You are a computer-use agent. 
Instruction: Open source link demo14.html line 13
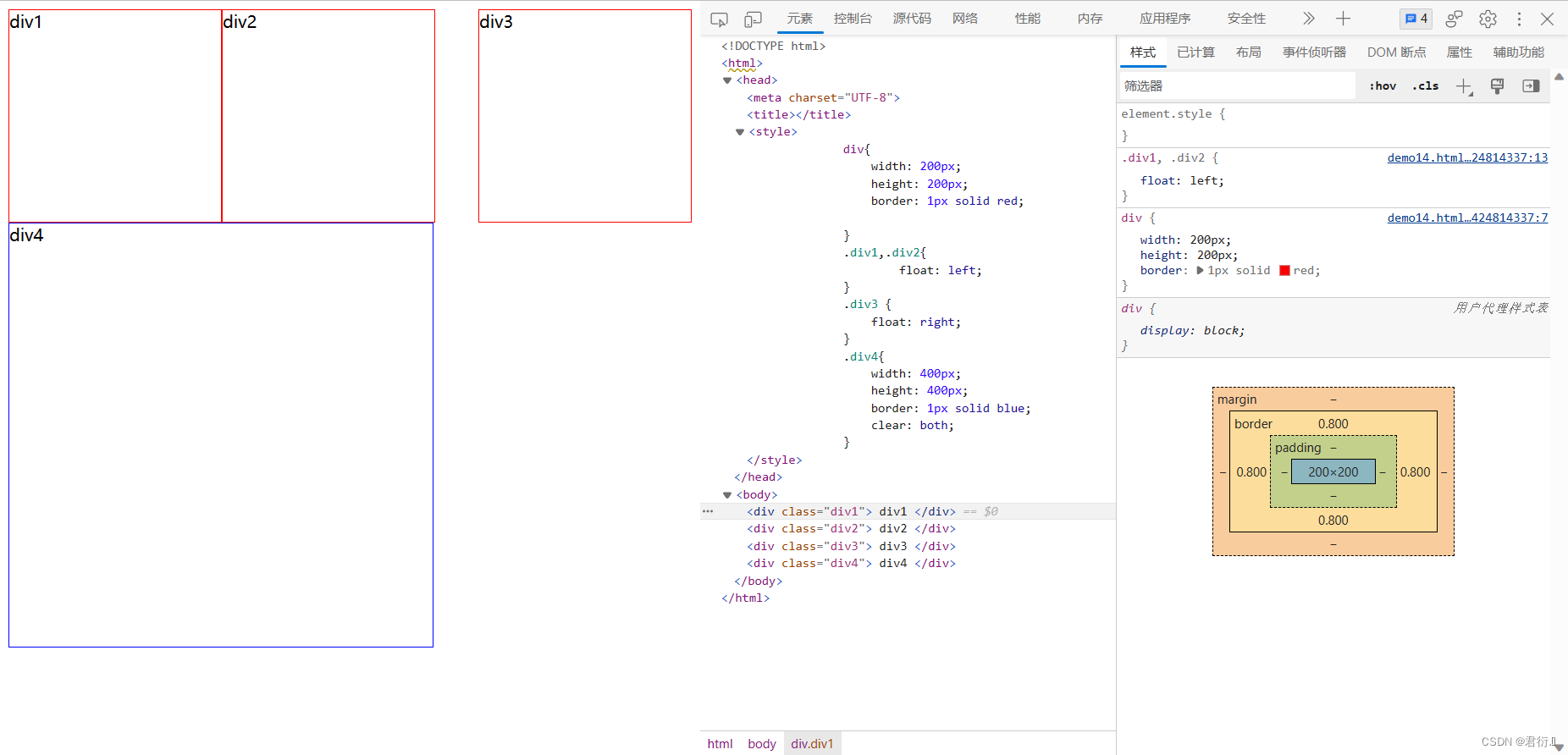coord(1467,158)
